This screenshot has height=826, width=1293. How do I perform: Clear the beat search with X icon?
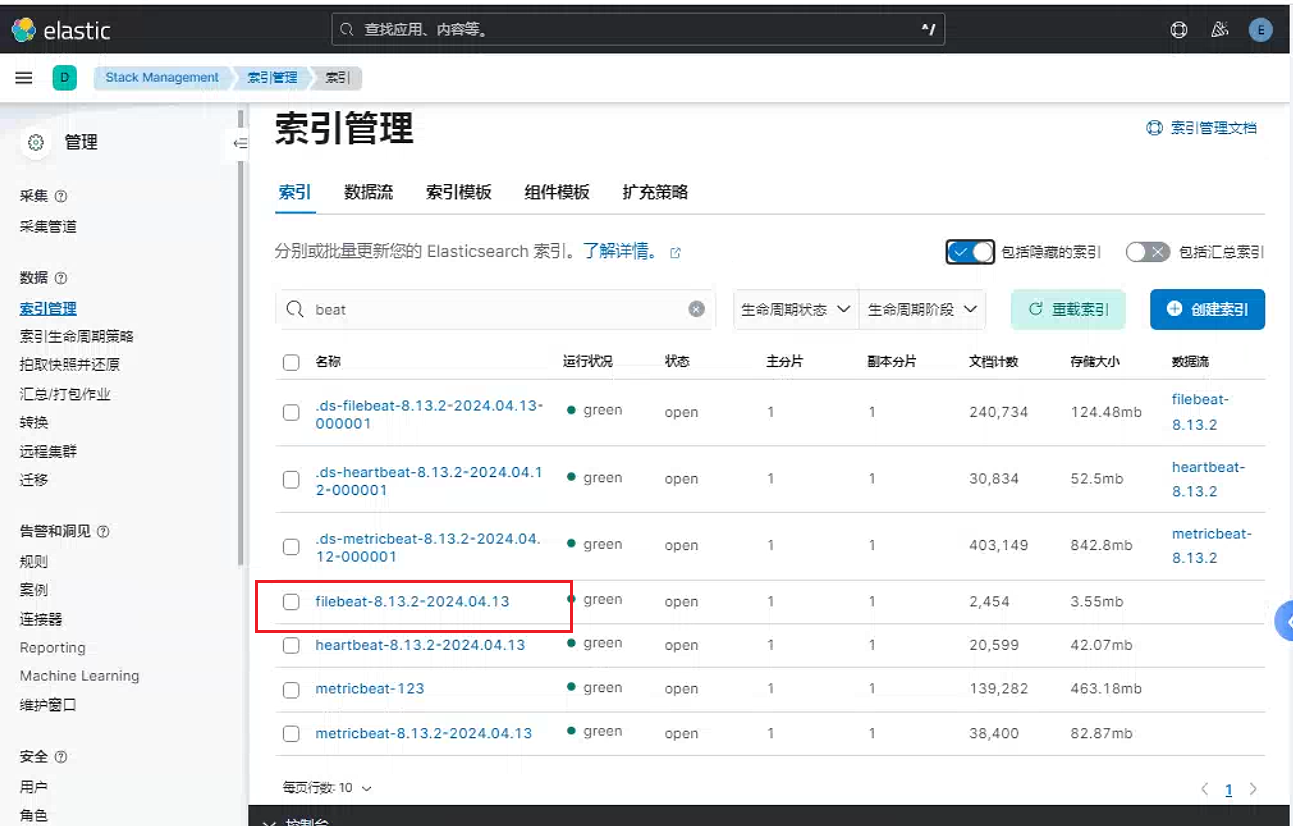point(697,309)
